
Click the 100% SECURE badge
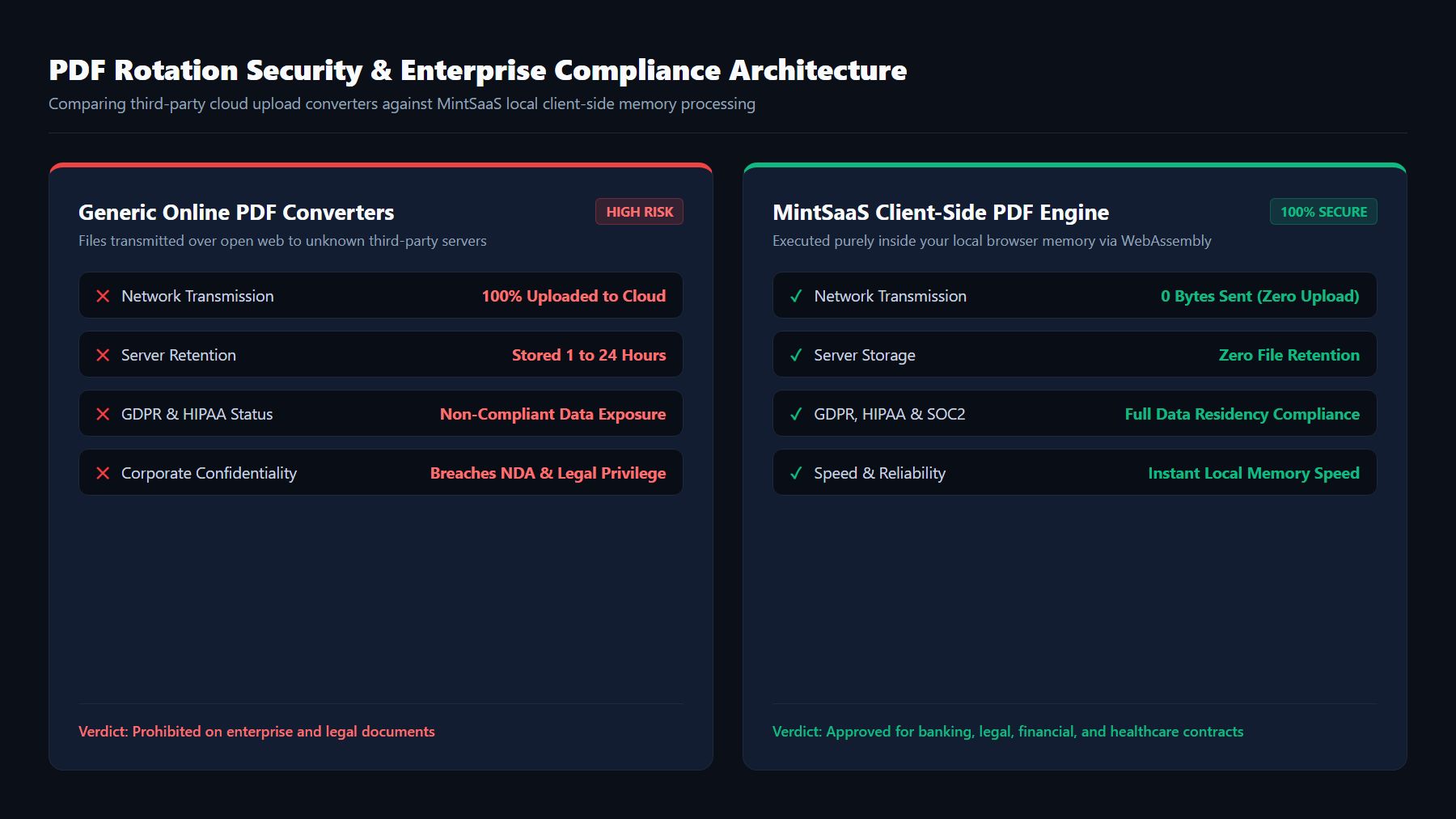coord(1323,212)
